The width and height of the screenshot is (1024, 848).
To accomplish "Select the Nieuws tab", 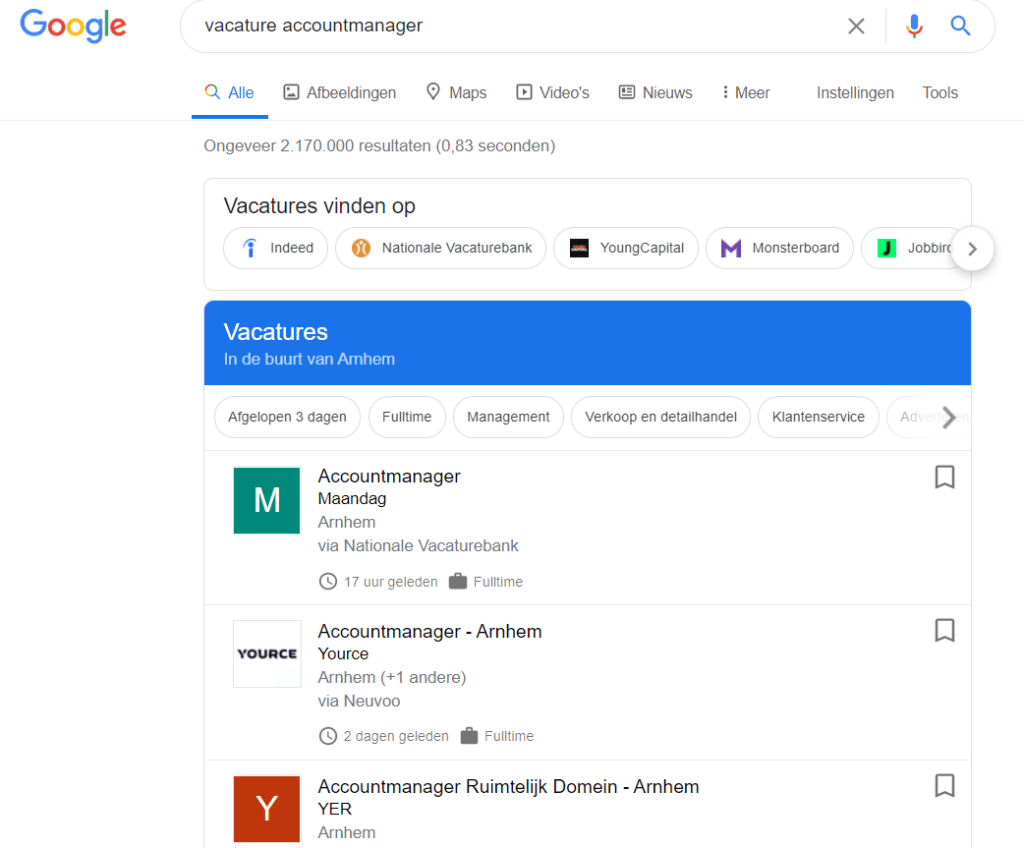I will pos(655,93).
